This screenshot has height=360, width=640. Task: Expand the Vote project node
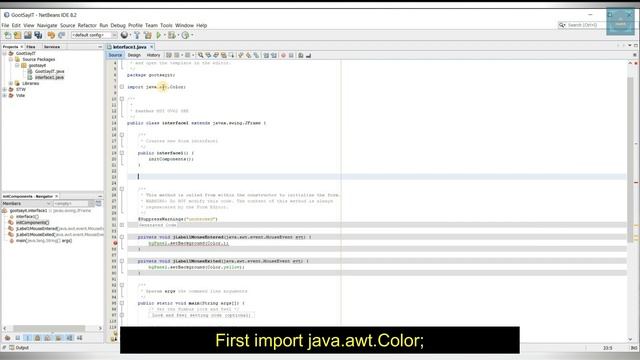[x=5, y=96]
